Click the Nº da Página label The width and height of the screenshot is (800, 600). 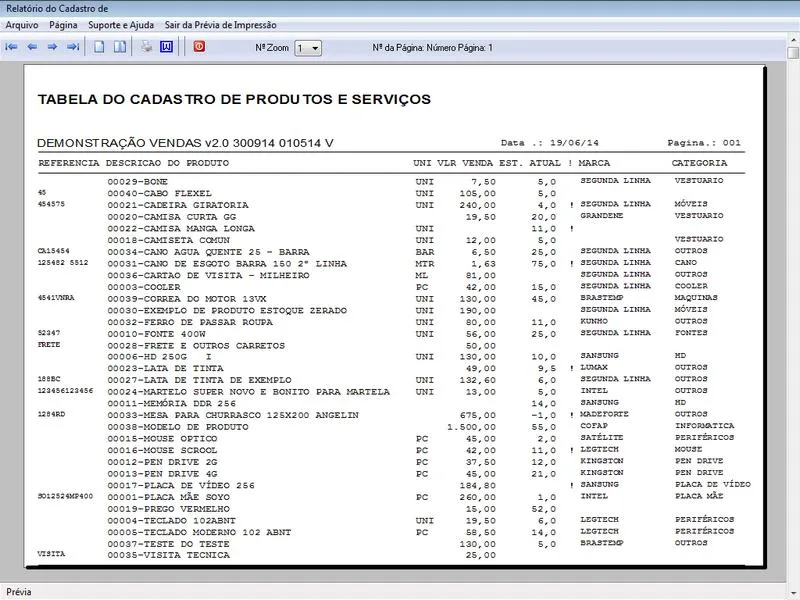point(432,47)
